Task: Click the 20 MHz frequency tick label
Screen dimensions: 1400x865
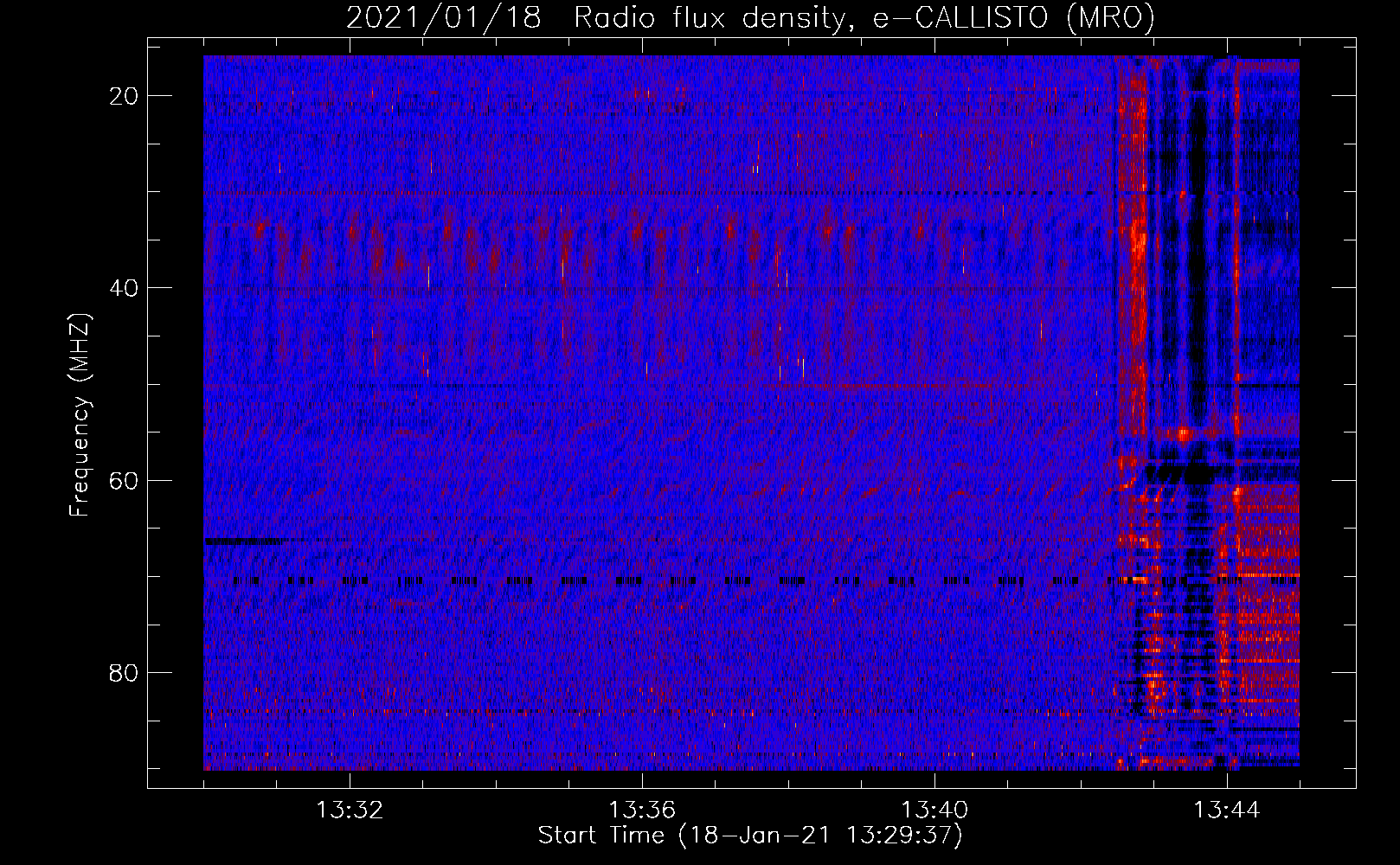Action: [125, 96]
